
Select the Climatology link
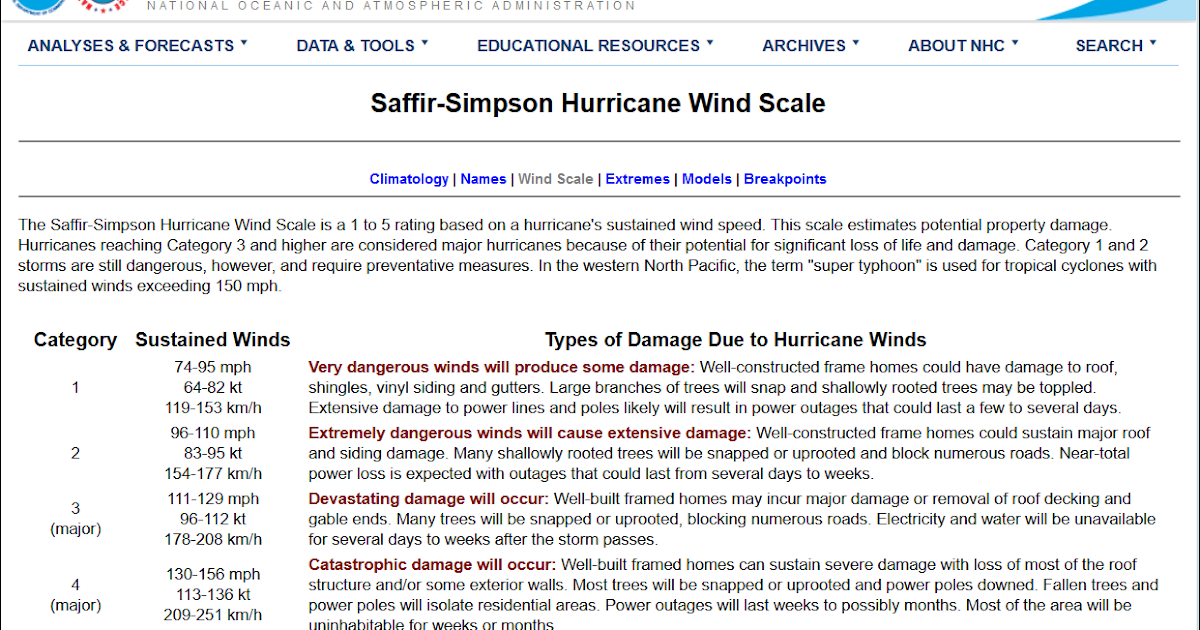[409, 178]
